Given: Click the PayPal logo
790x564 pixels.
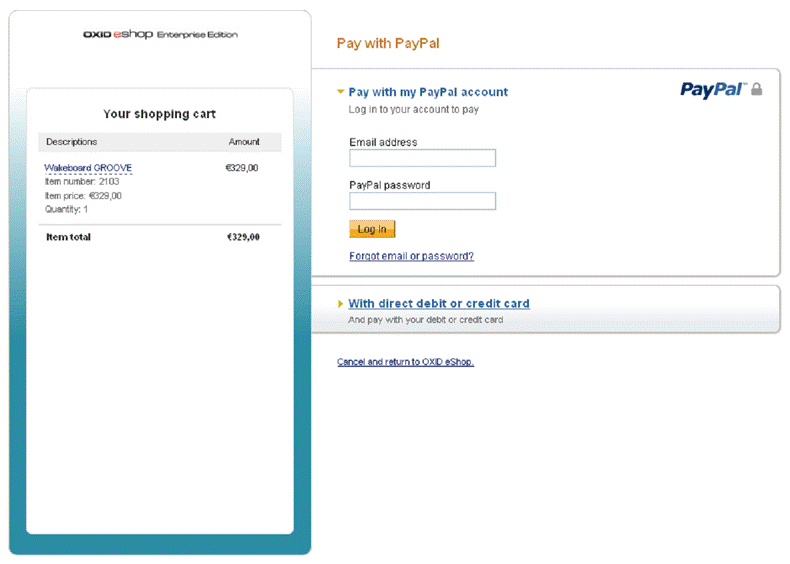Looking at the screenshot, I should point(713,90).
